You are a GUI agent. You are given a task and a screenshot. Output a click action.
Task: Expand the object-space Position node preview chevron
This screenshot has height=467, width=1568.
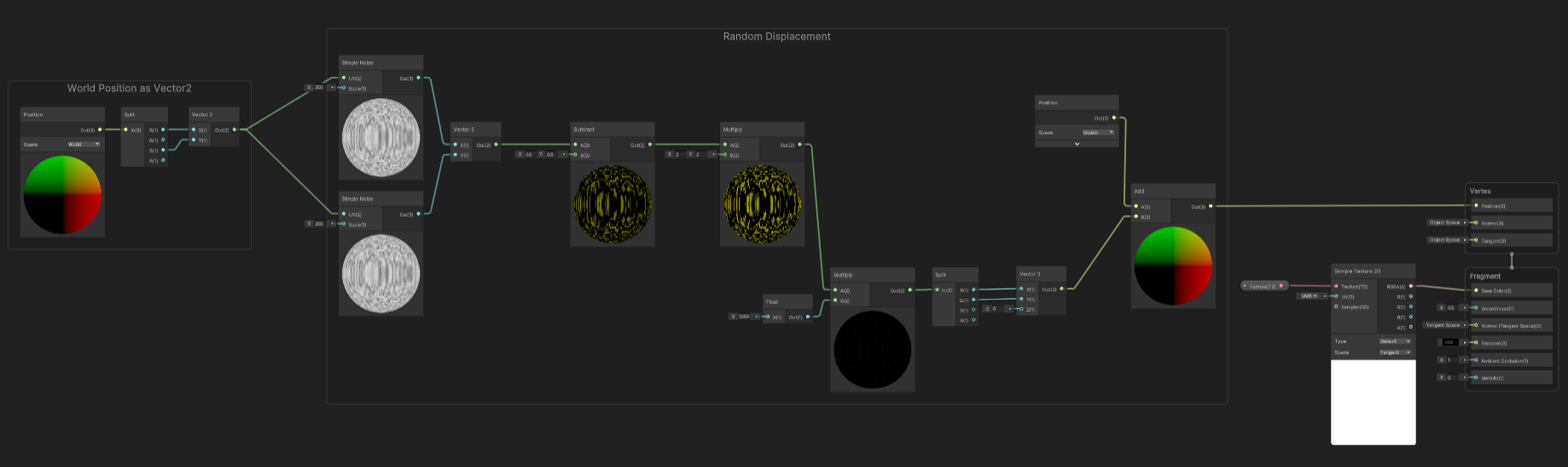pos(1077,144)
